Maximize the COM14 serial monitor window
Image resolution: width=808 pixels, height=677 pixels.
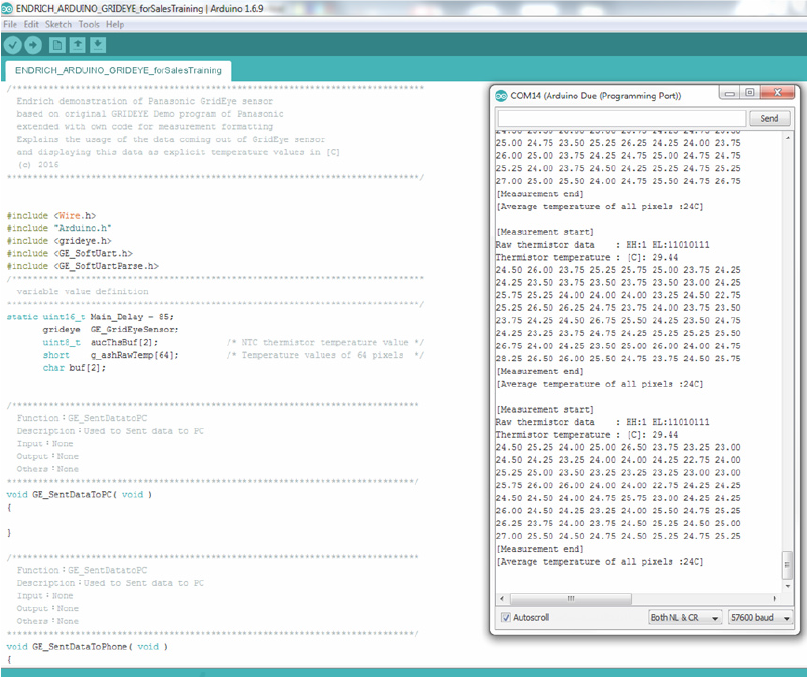[x=747, y=94]
